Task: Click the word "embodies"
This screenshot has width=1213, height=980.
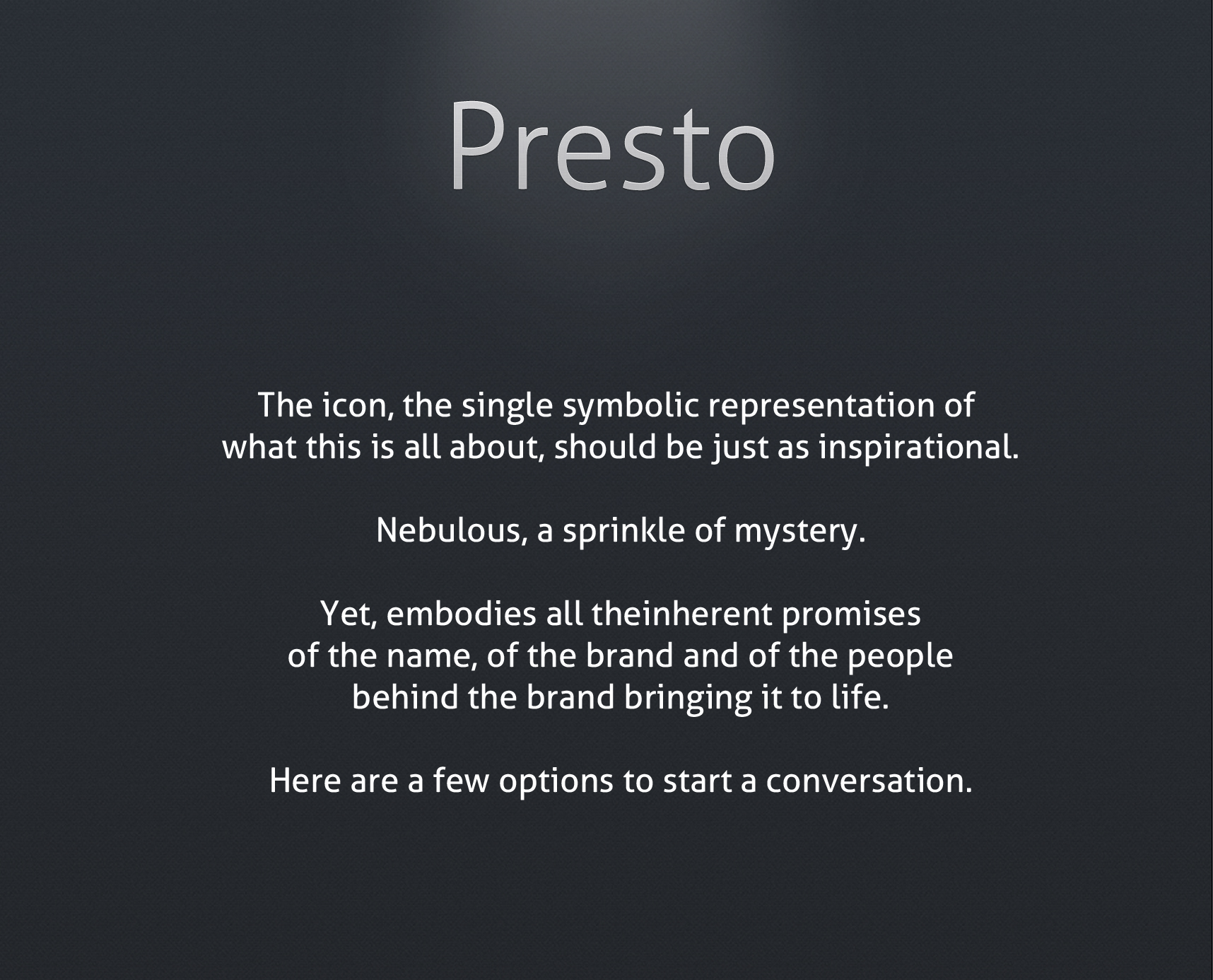Action: point(461,614)
